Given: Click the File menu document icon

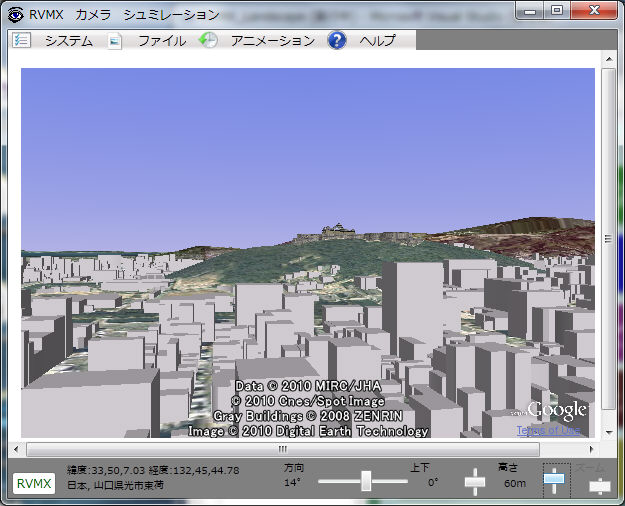Looking at the screenshot, I should tap(115, 41).
